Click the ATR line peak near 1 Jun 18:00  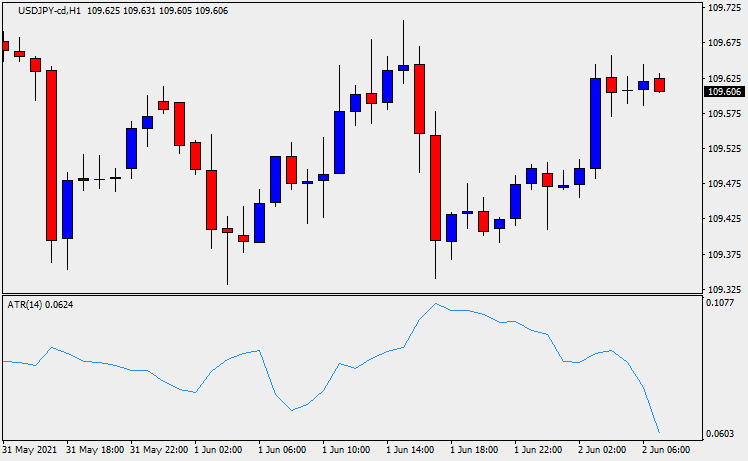(436, 304)
